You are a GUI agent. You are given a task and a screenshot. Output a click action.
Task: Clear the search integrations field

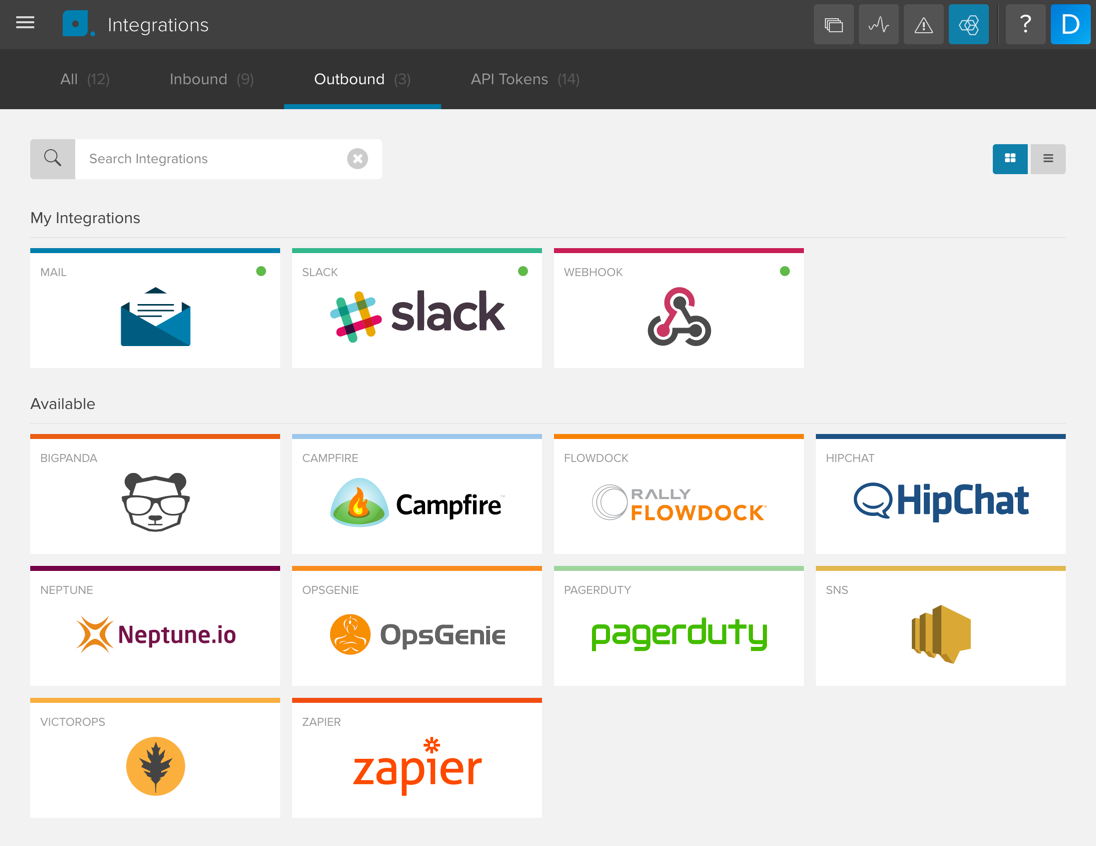[357, 159]
